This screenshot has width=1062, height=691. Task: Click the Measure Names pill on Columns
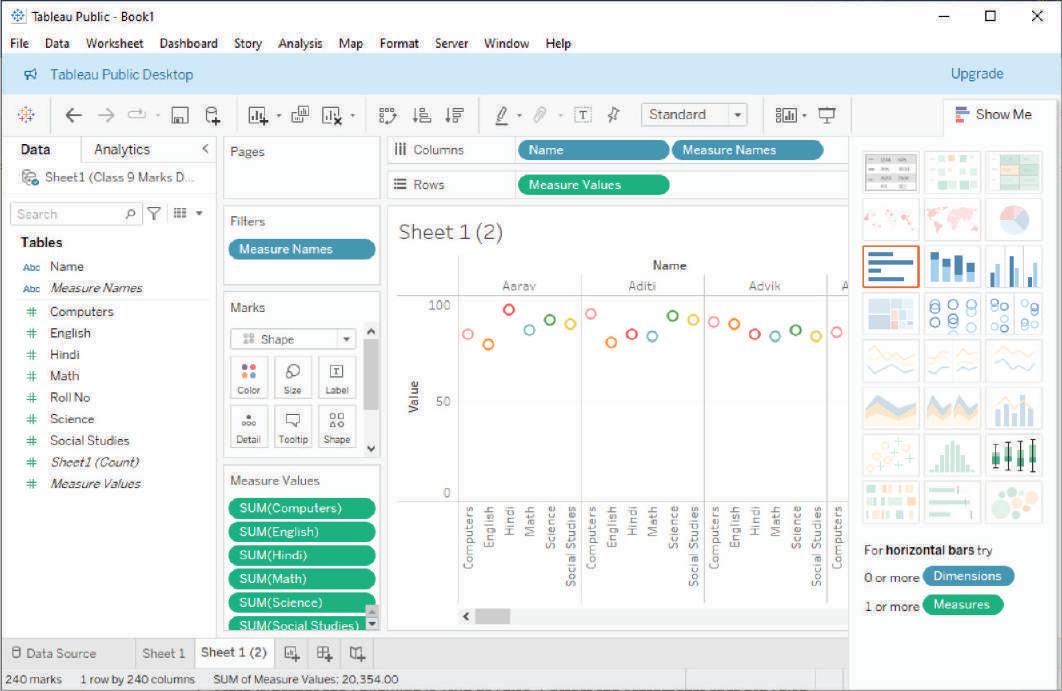click(748, 150)
